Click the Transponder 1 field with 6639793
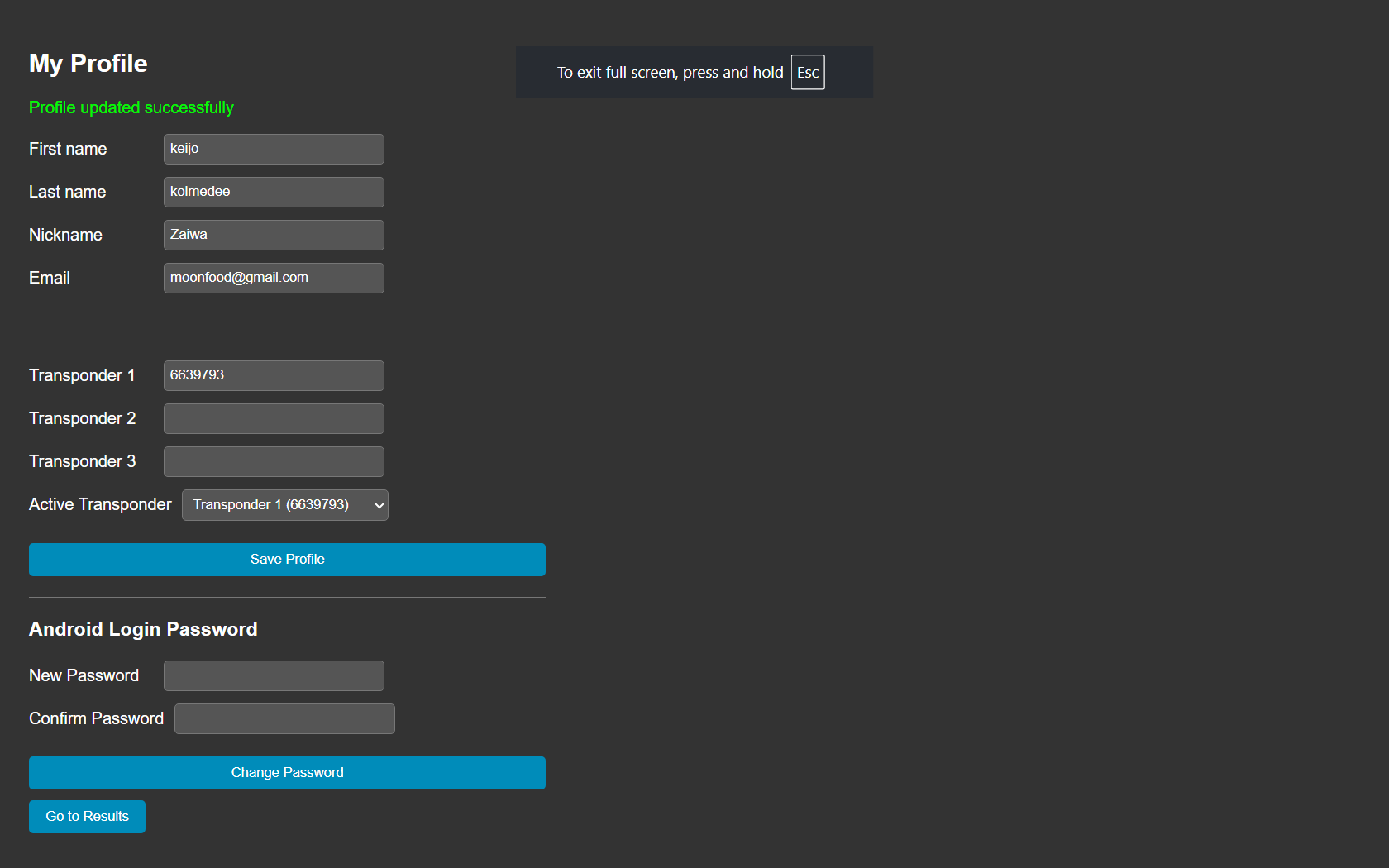 (274, 375)
